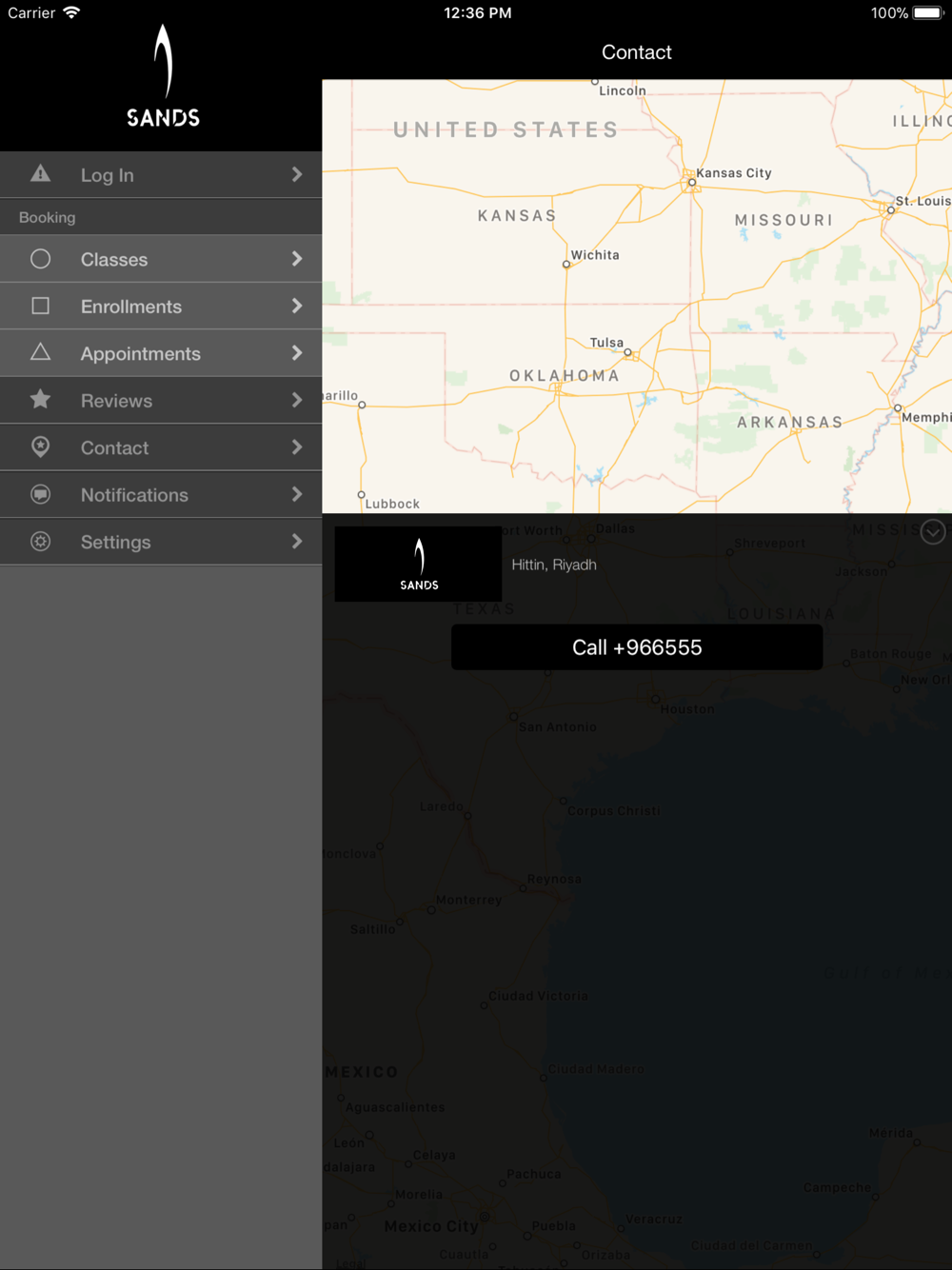Open the Classes menu item
This screenshot has width=952, height=1270.
(x=161, y=259)
